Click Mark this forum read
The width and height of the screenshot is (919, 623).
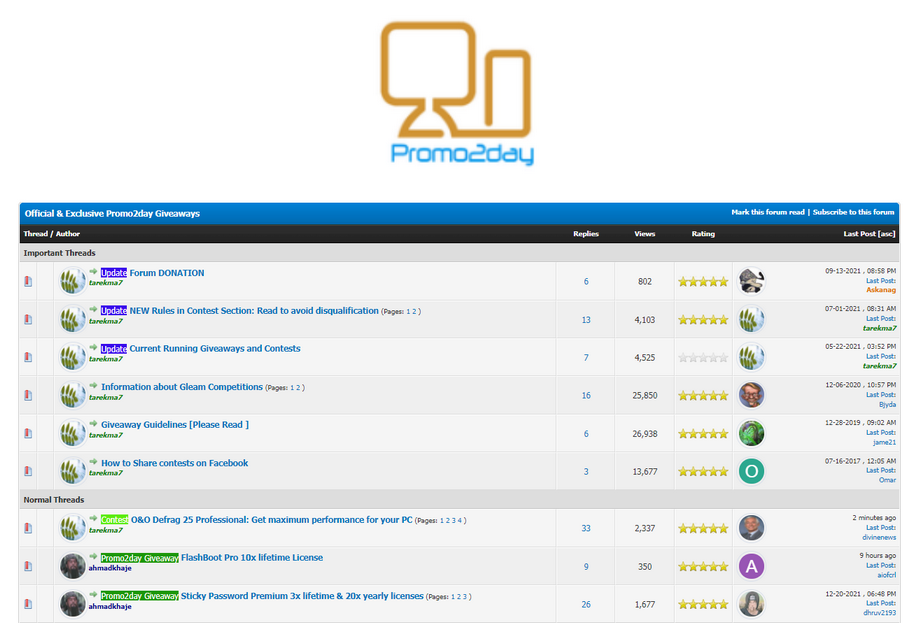(x=768, y=212)
